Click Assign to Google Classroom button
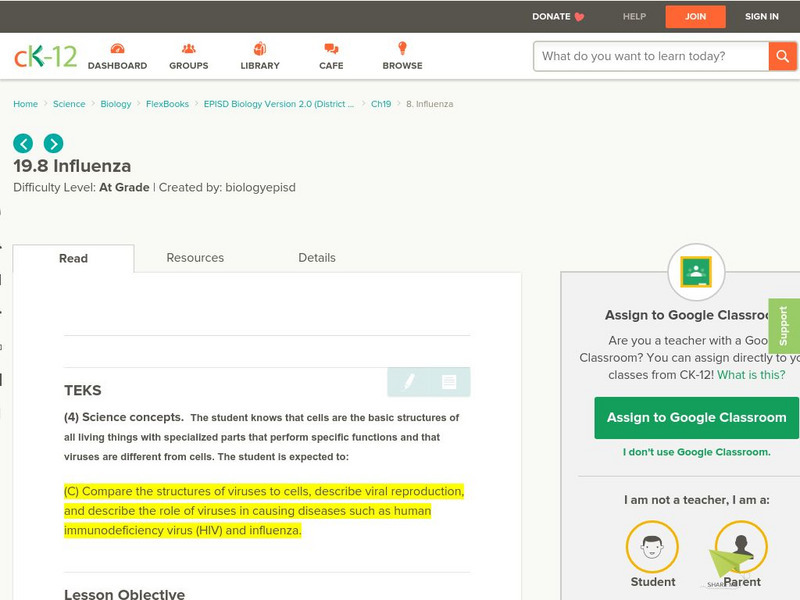Viewport: 800px width, 600px height. click(x=696, y=417)
